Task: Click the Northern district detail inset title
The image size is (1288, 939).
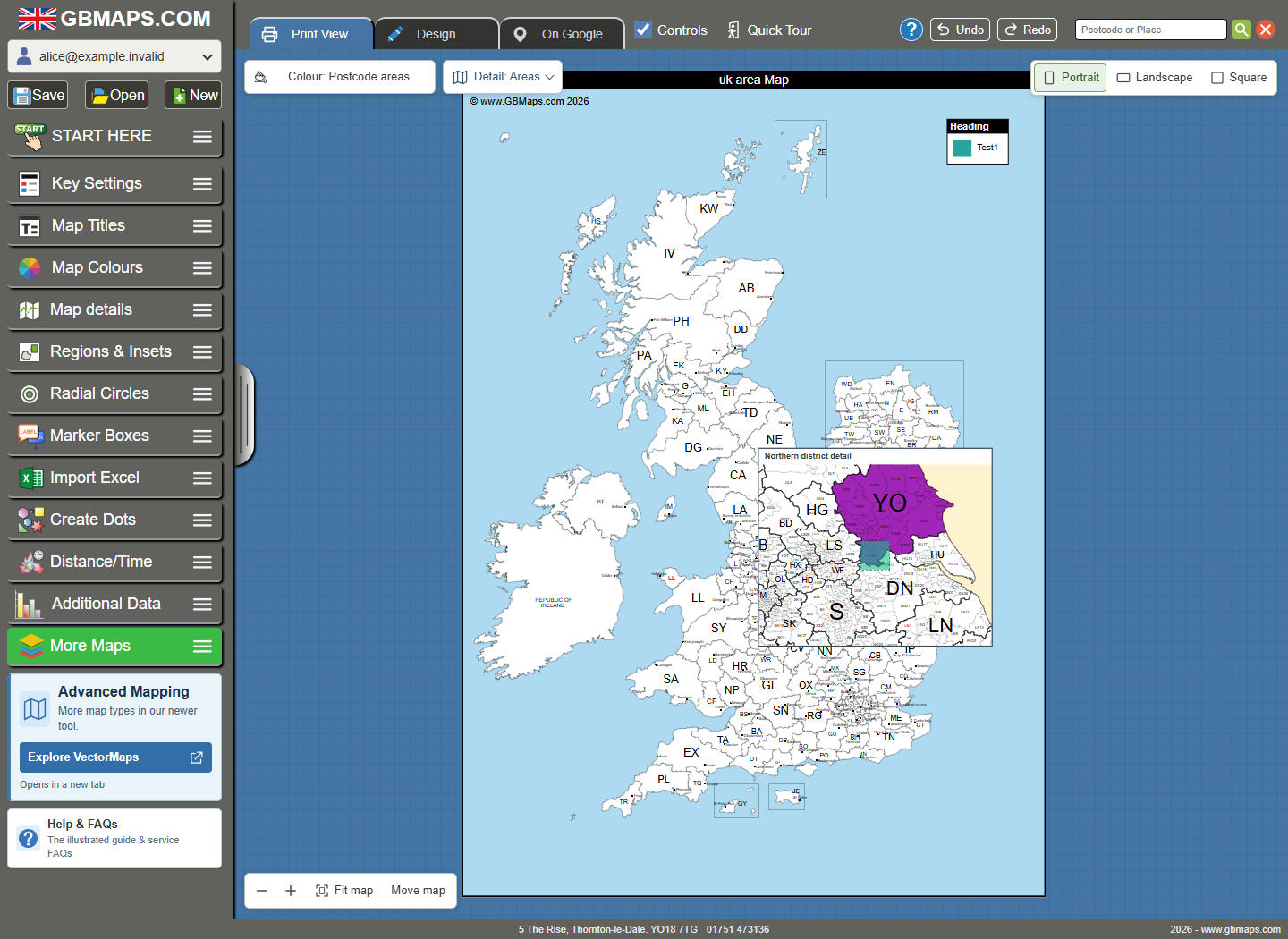Action: pyautogui.click(x=808, y=456)
